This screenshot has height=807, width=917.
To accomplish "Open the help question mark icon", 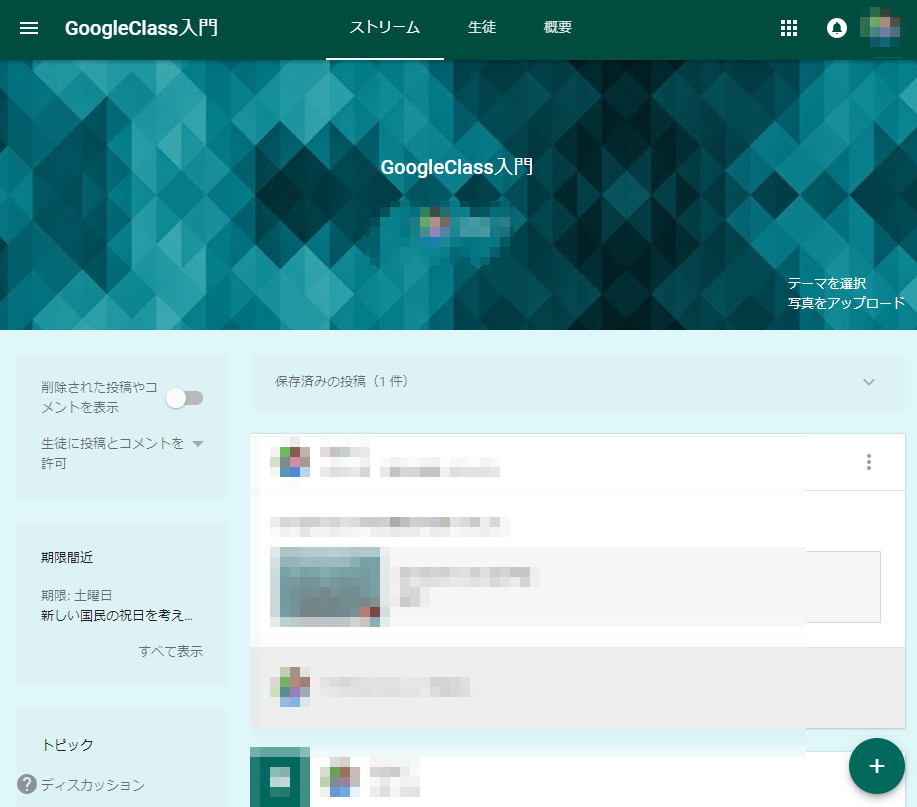I will tap(26, 784).
